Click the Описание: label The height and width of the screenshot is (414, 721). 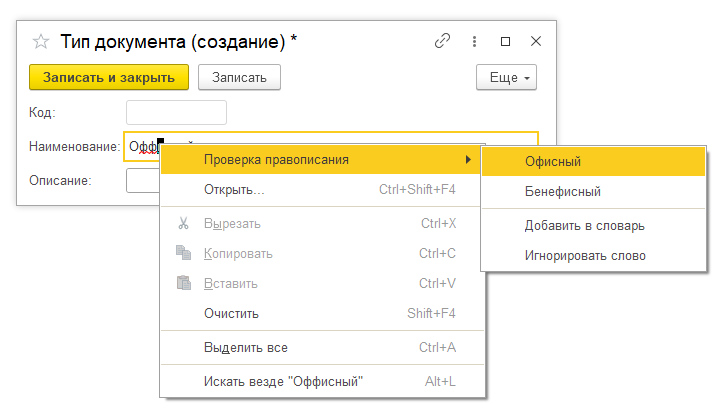click(x=60, y=181)
